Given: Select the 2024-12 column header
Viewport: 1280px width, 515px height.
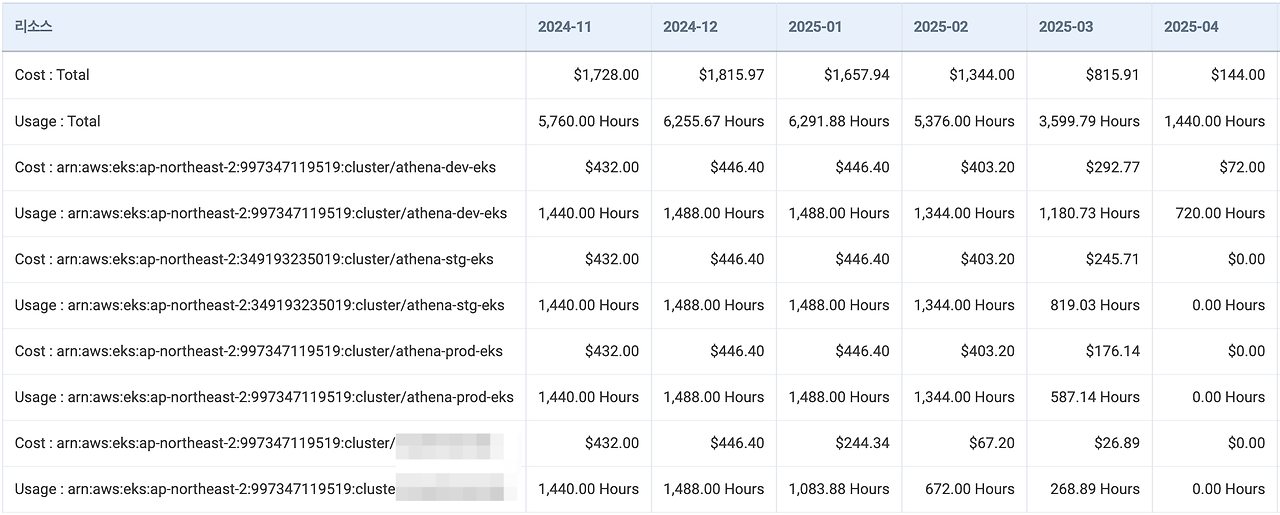Looking at the screenshot, I should [713, 27].
